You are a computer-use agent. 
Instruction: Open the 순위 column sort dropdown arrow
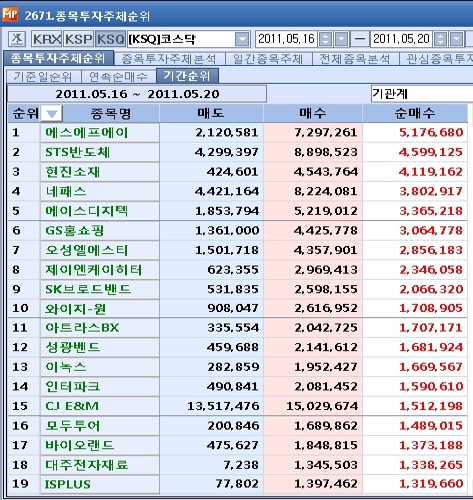(52, 114)
